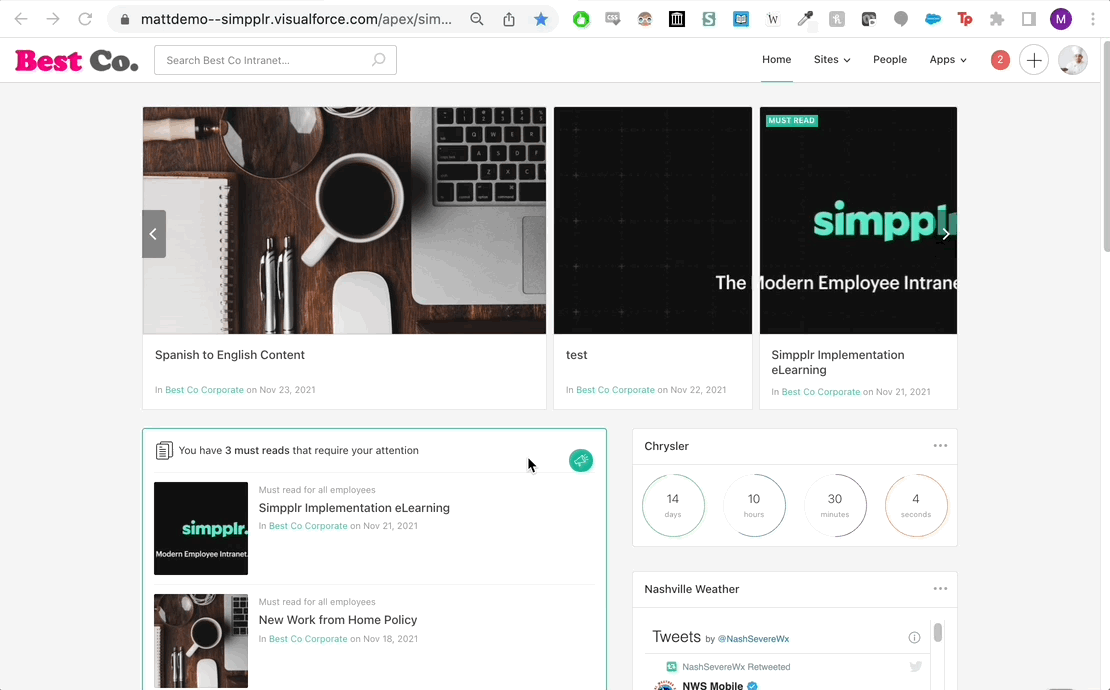Open Best Co Corporate under Spanish to English Content

[204, 390]
